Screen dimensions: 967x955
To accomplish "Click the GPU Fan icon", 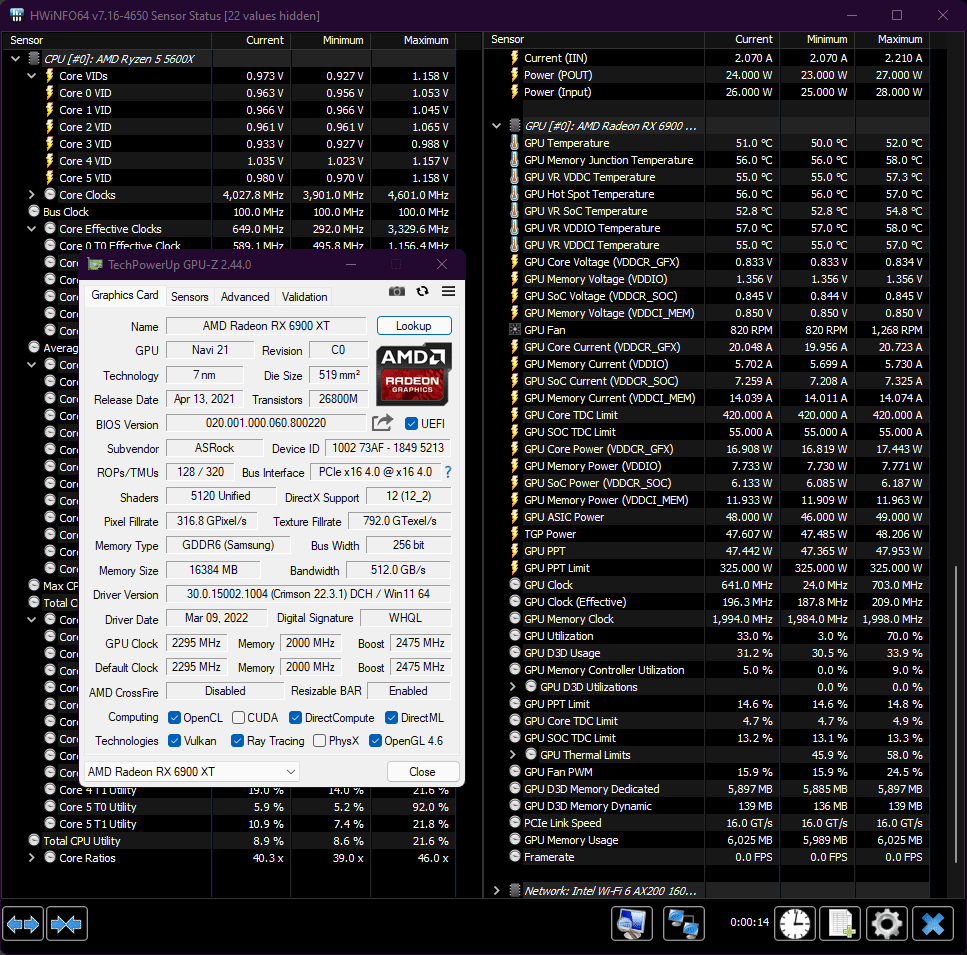I will (515, 330).
